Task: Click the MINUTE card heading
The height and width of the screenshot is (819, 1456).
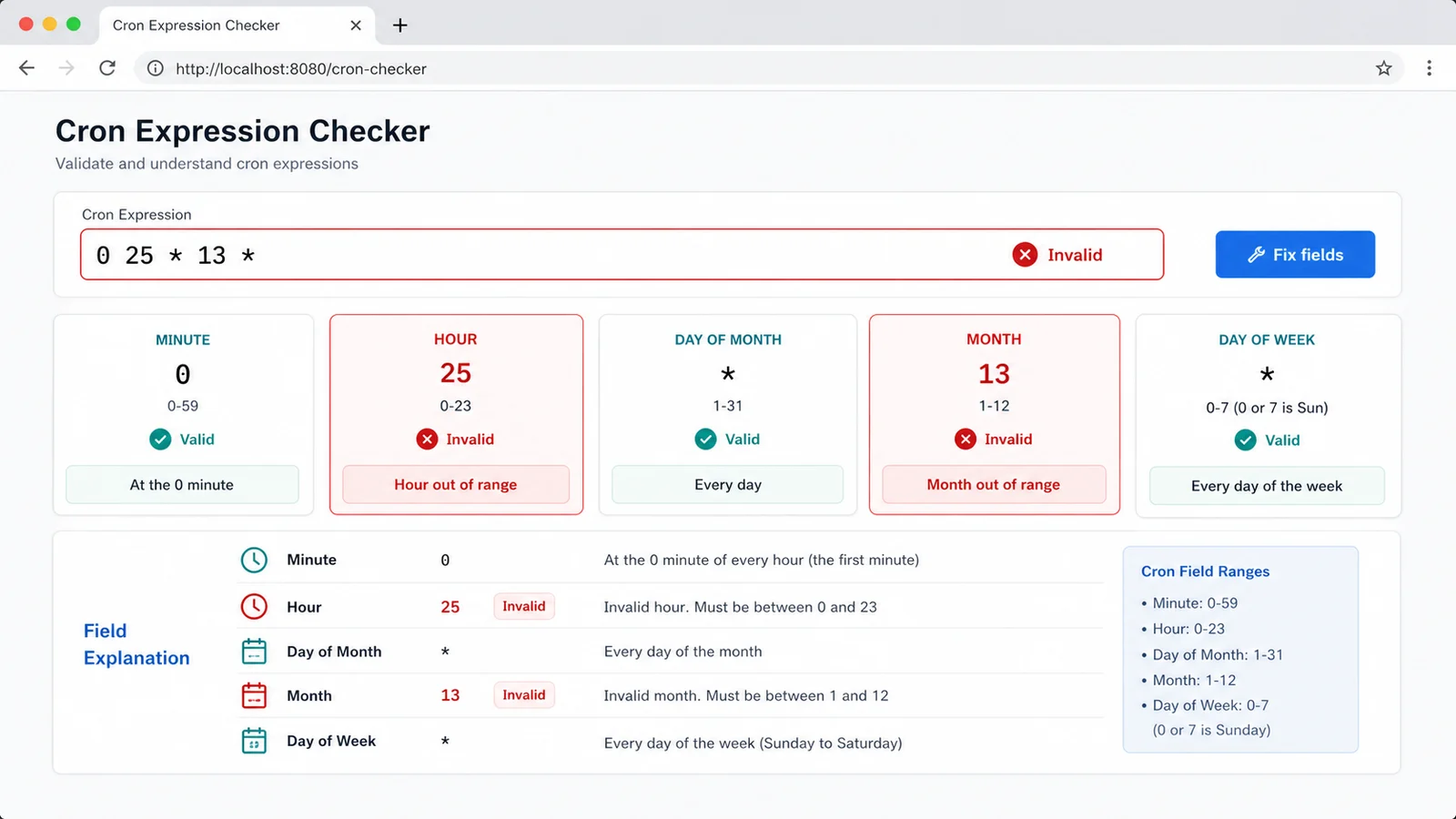Action: [183, 339]
